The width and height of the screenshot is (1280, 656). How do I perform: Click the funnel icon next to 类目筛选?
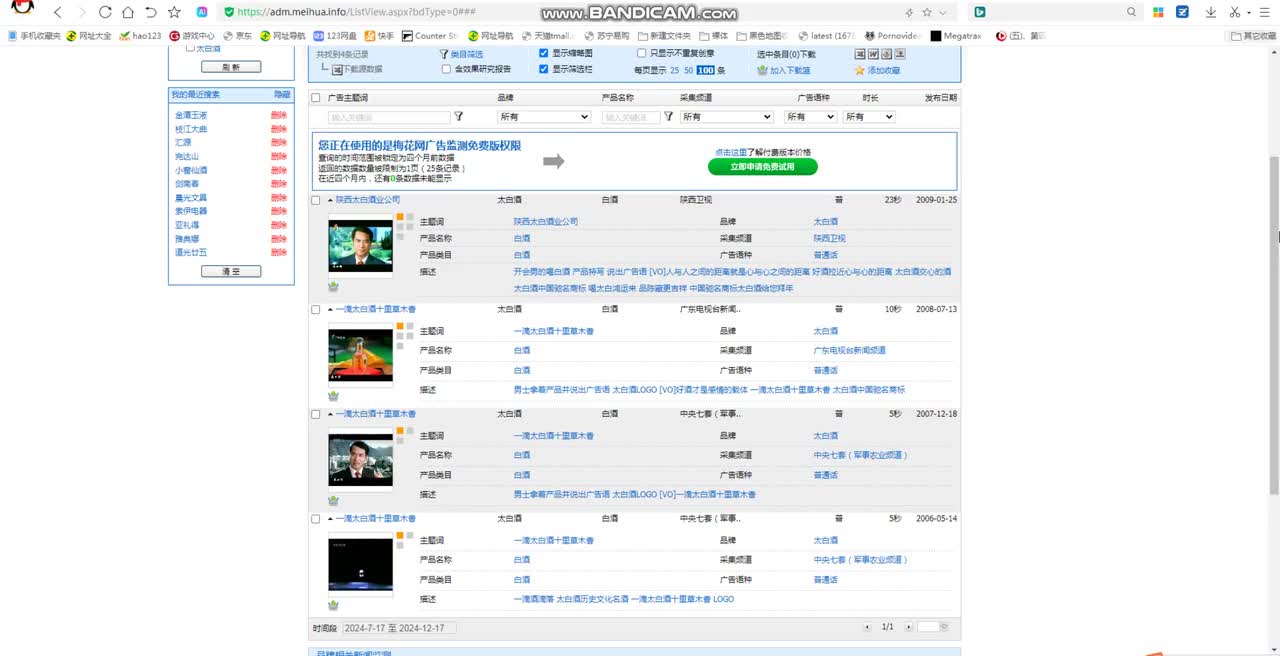[x=444, y=54]
